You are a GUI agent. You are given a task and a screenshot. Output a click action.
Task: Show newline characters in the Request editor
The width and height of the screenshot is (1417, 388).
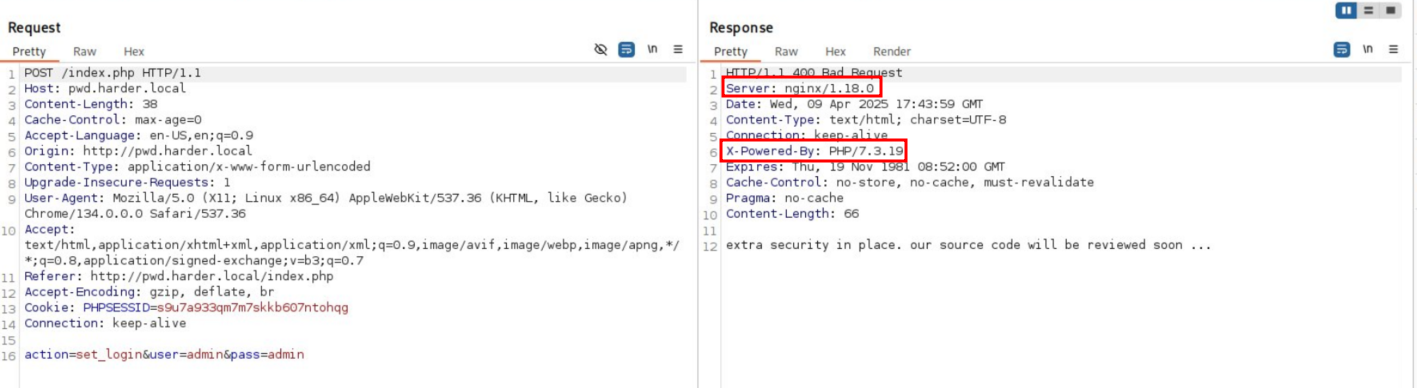tap(652, 49)
